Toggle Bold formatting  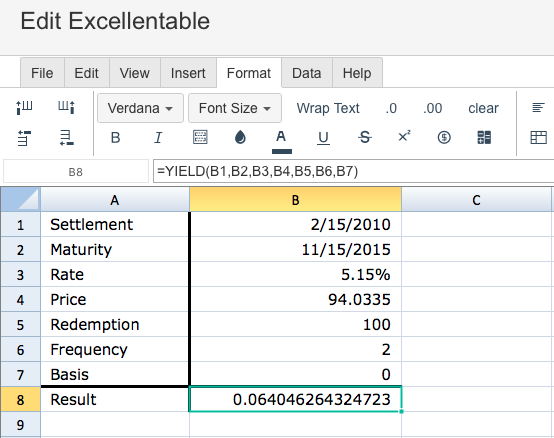[116, 137]
